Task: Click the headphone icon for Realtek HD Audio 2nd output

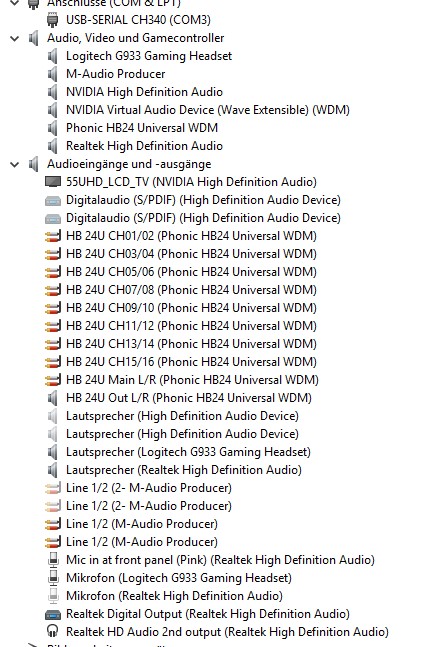Action: [52, 631]
